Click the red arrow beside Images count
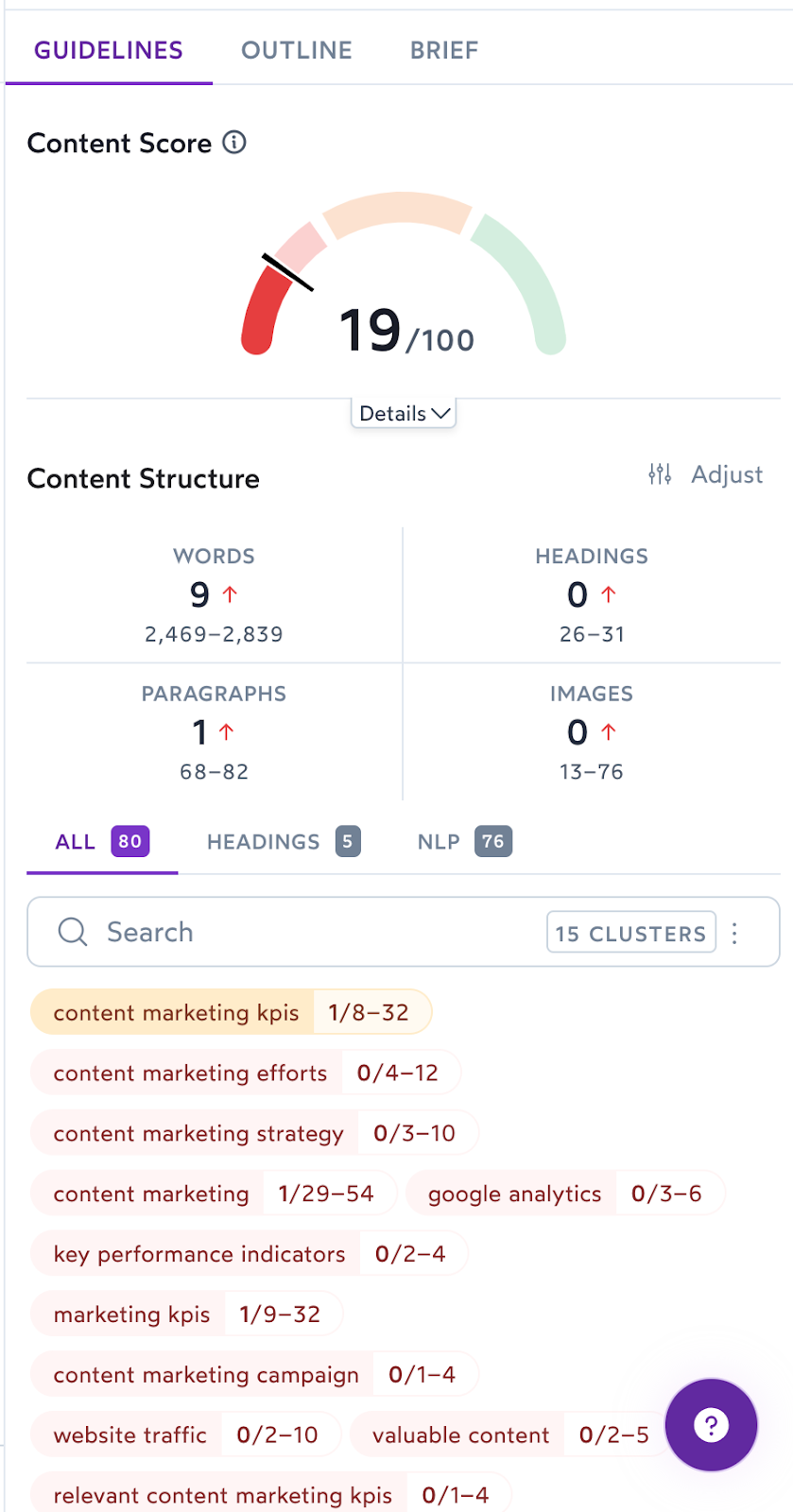Screen dimensions: 793x1512 pyautogui.click(x=609, y=731)
